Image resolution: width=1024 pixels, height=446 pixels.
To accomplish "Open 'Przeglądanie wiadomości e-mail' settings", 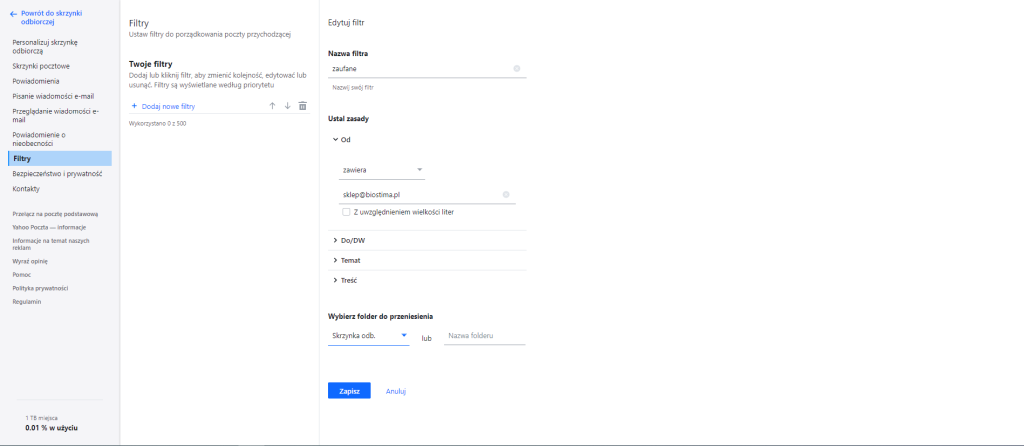I will [x=56, y=116].
